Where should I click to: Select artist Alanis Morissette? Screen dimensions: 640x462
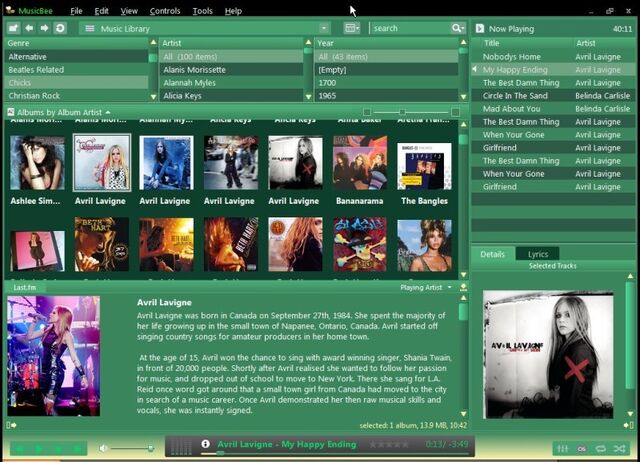click(231, 70)
